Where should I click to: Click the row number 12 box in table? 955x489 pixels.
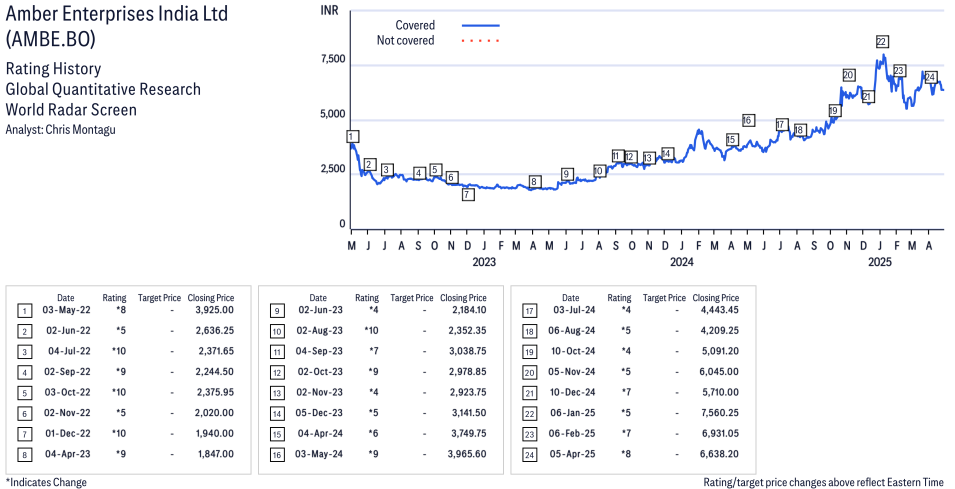(x=277, y=373)
